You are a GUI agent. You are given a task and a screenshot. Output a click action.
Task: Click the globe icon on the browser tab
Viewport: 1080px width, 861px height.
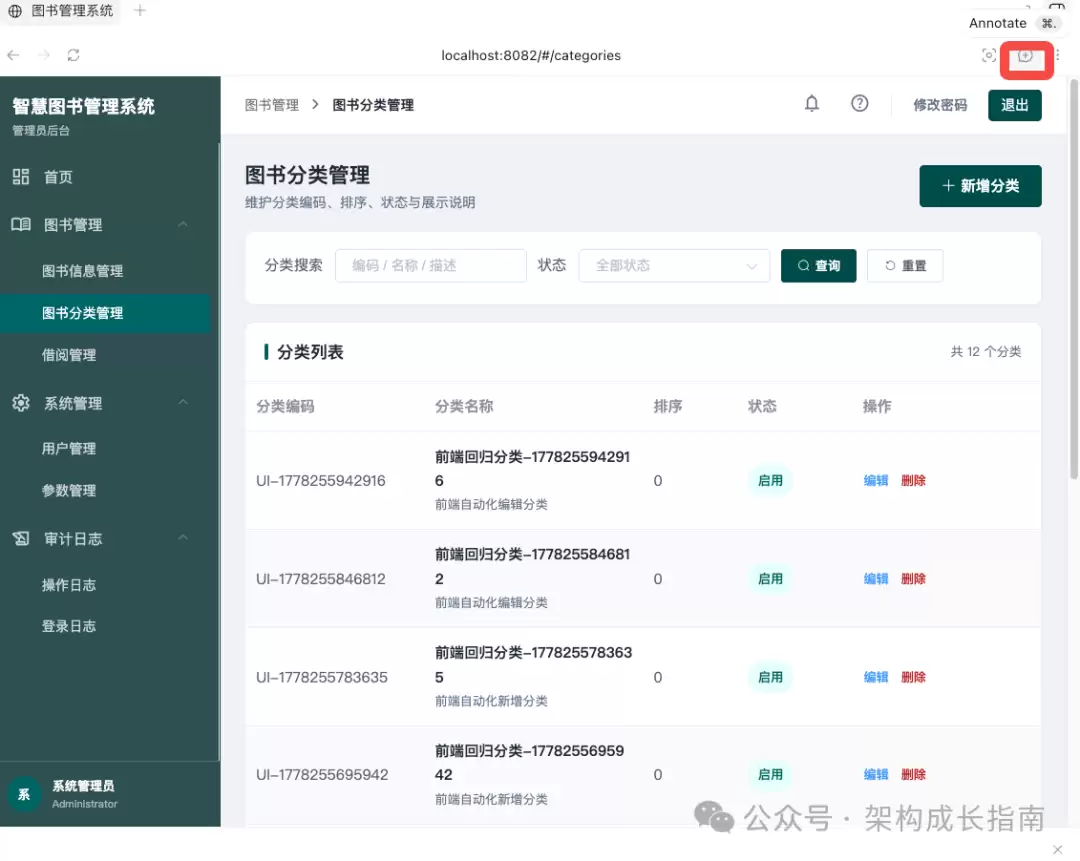(14, 11)
